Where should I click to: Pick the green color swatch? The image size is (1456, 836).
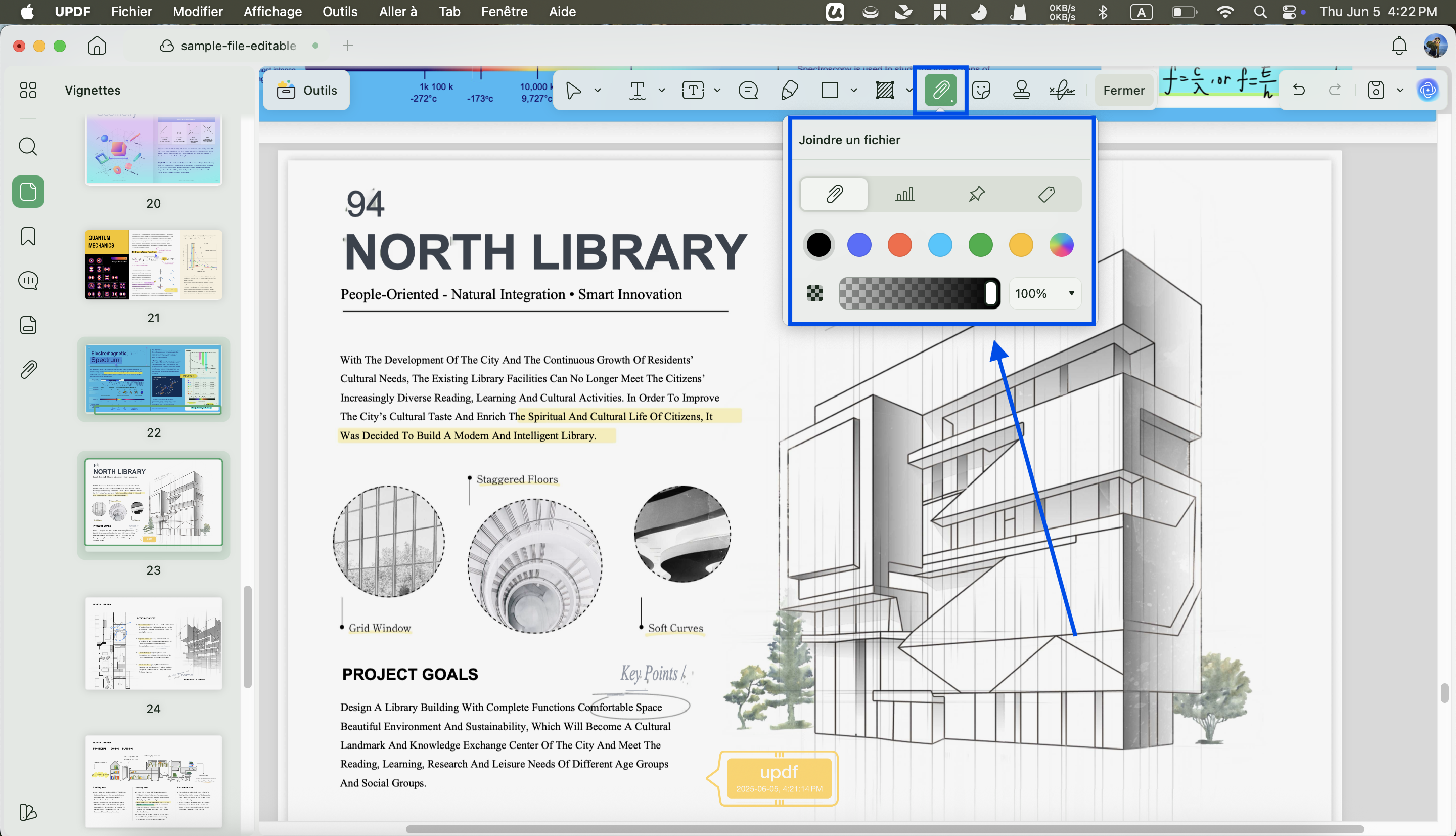[x=980, y=245]
